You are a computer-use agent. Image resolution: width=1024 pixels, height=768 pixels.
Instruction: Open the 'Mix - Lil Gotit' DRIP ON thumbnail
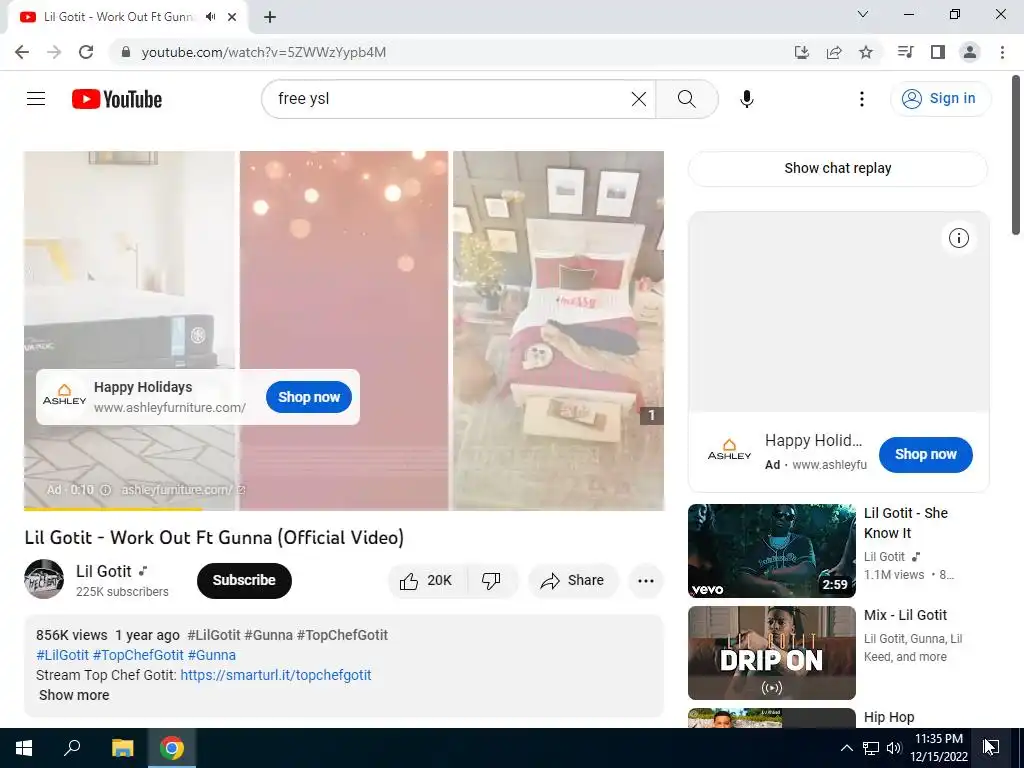[x=771, y=653]
